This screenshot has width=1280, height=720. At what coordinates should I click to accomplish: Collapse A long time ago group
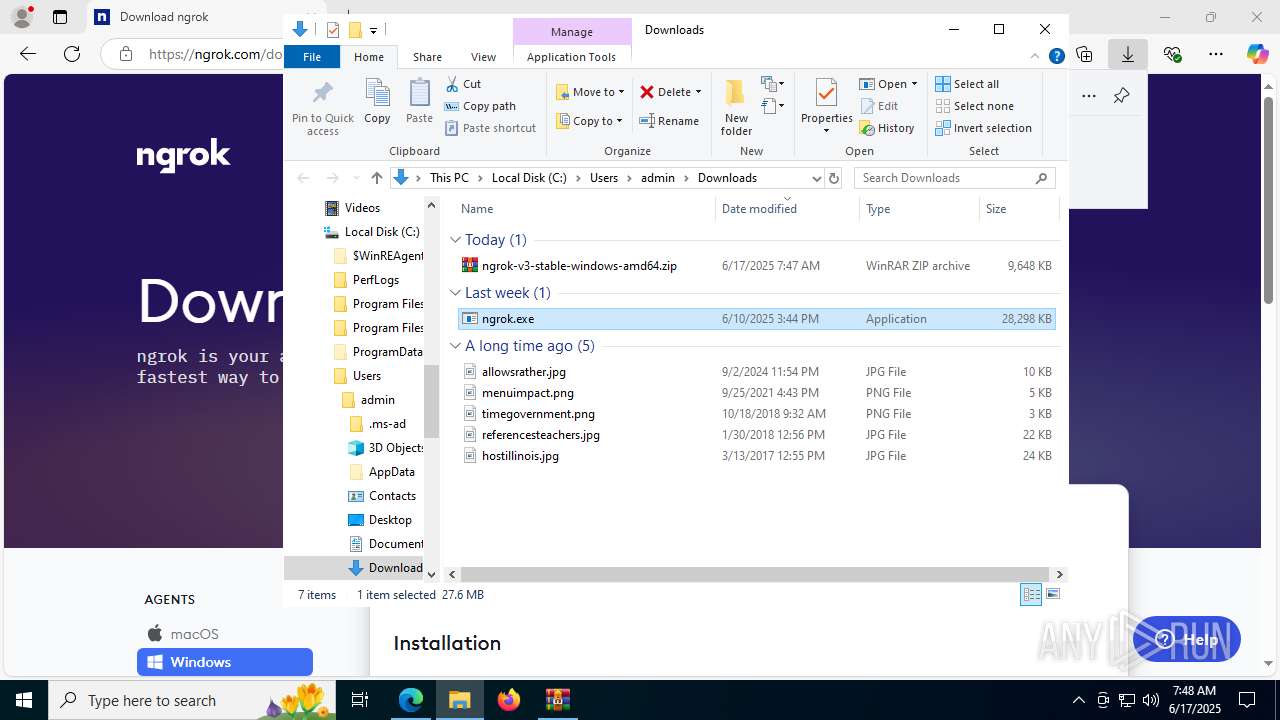[x=455, y=346]
